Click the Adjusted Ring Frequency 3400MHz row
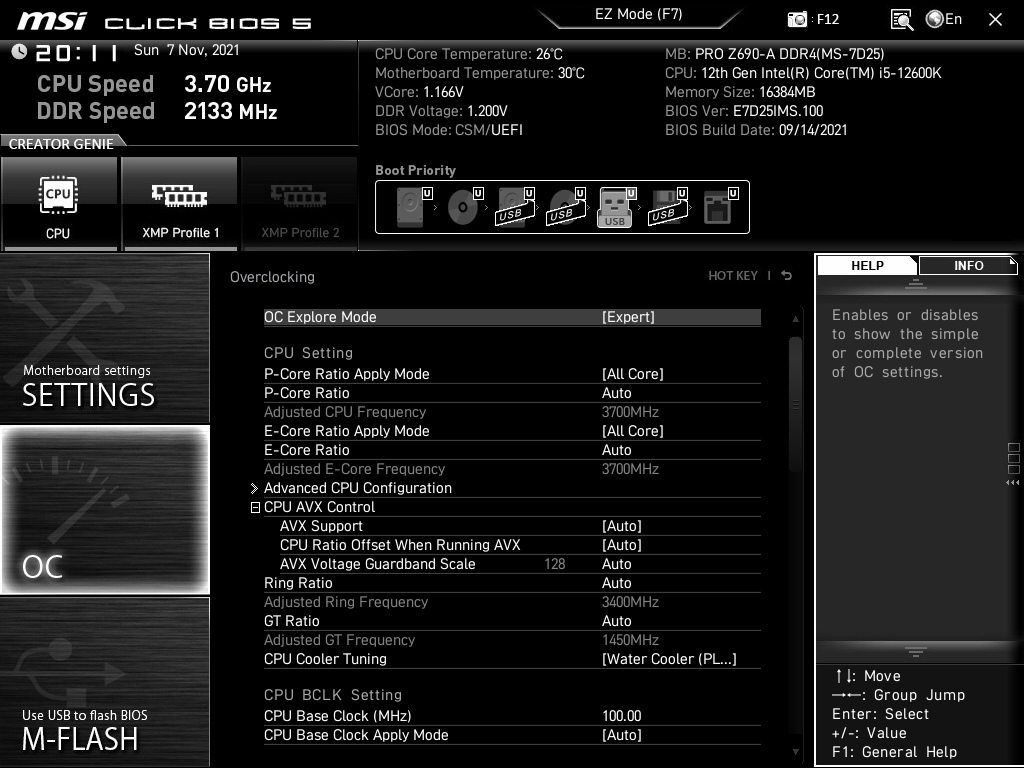1024x768 pixels. tap(512, 601)
